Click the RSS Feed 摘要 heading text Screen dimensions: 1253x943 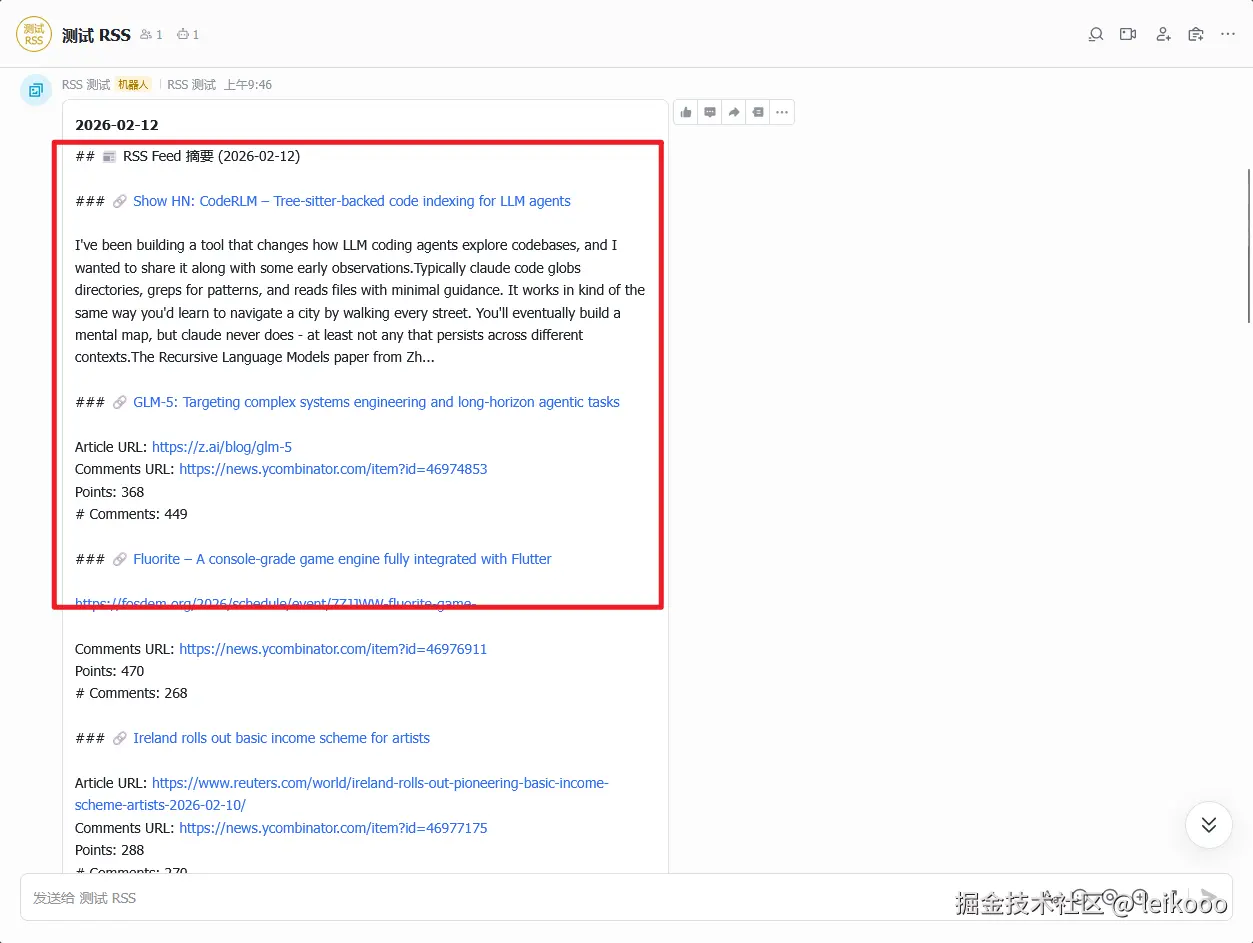coord(211,156)
